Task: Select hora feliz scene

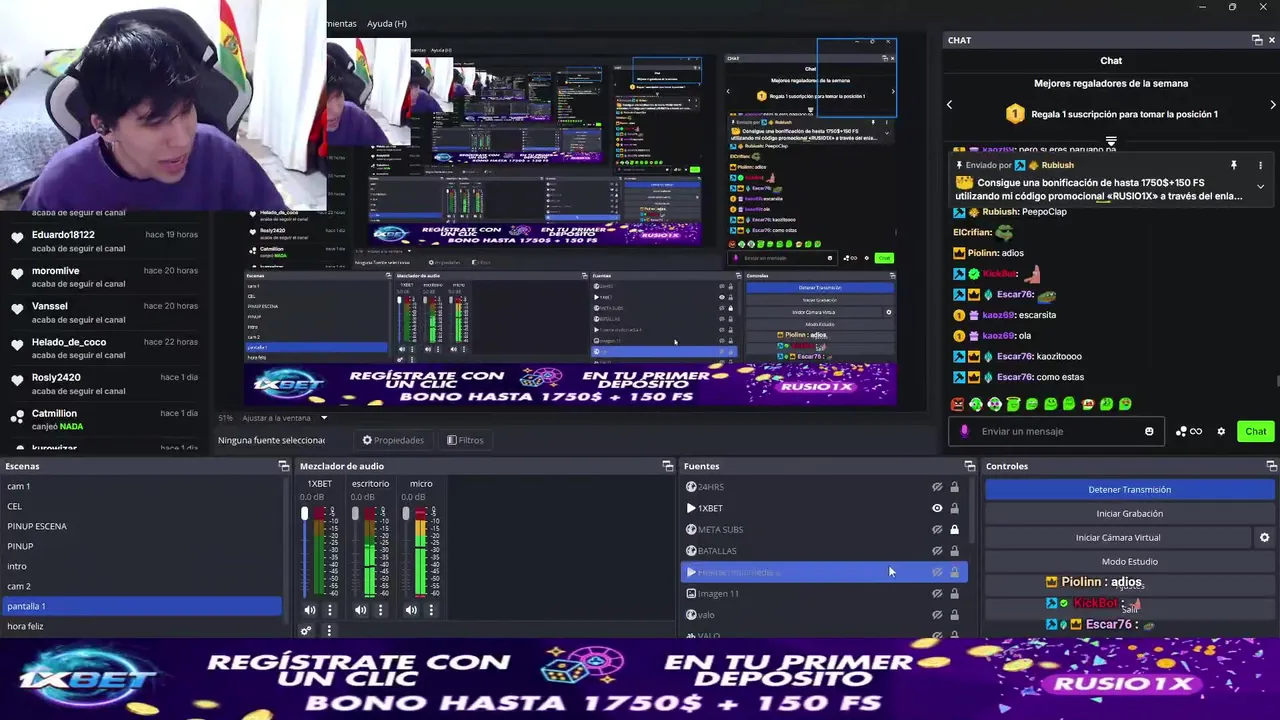Action: (141, 626)
